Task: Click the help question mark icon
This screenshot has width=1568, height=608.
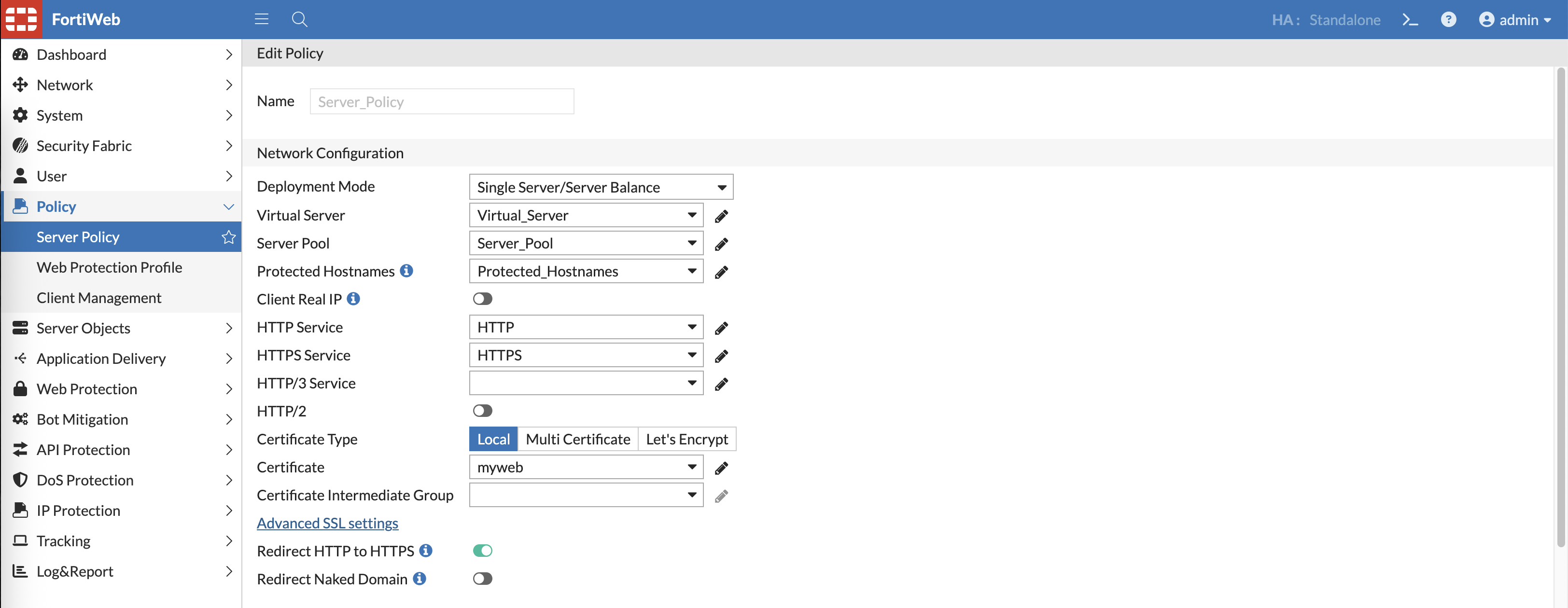Action: [1448, 19]
